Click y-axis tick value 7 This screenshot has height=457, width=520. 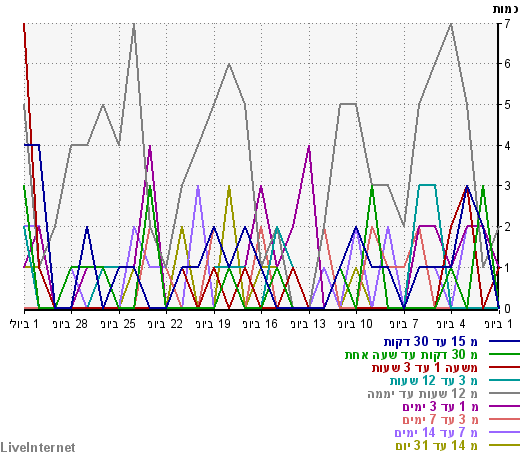tap(507, 24)
